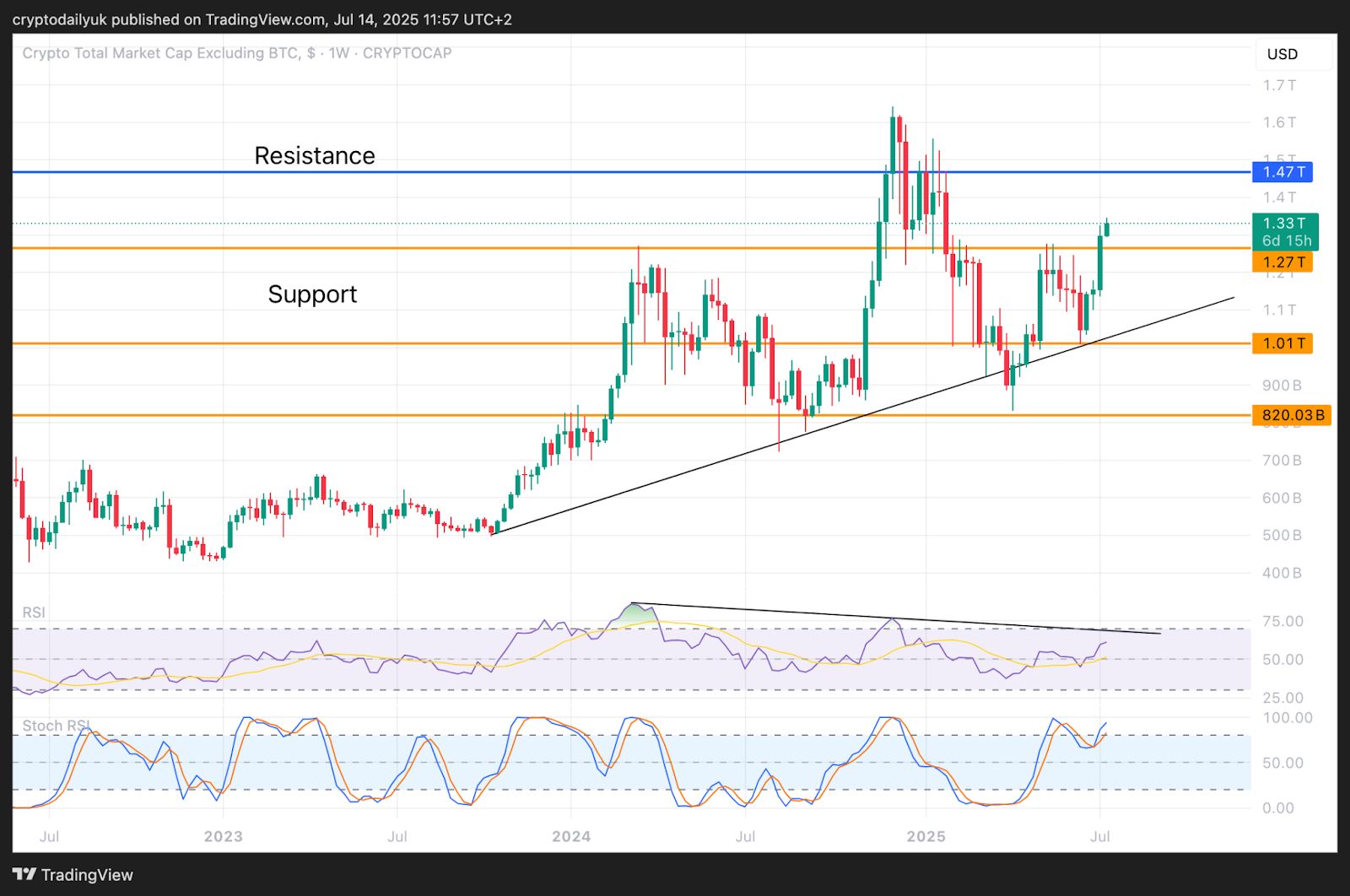Click the 600 B price axis label
The height and width of the screenshot is (896, 1350).
[x=1282, y=498]
